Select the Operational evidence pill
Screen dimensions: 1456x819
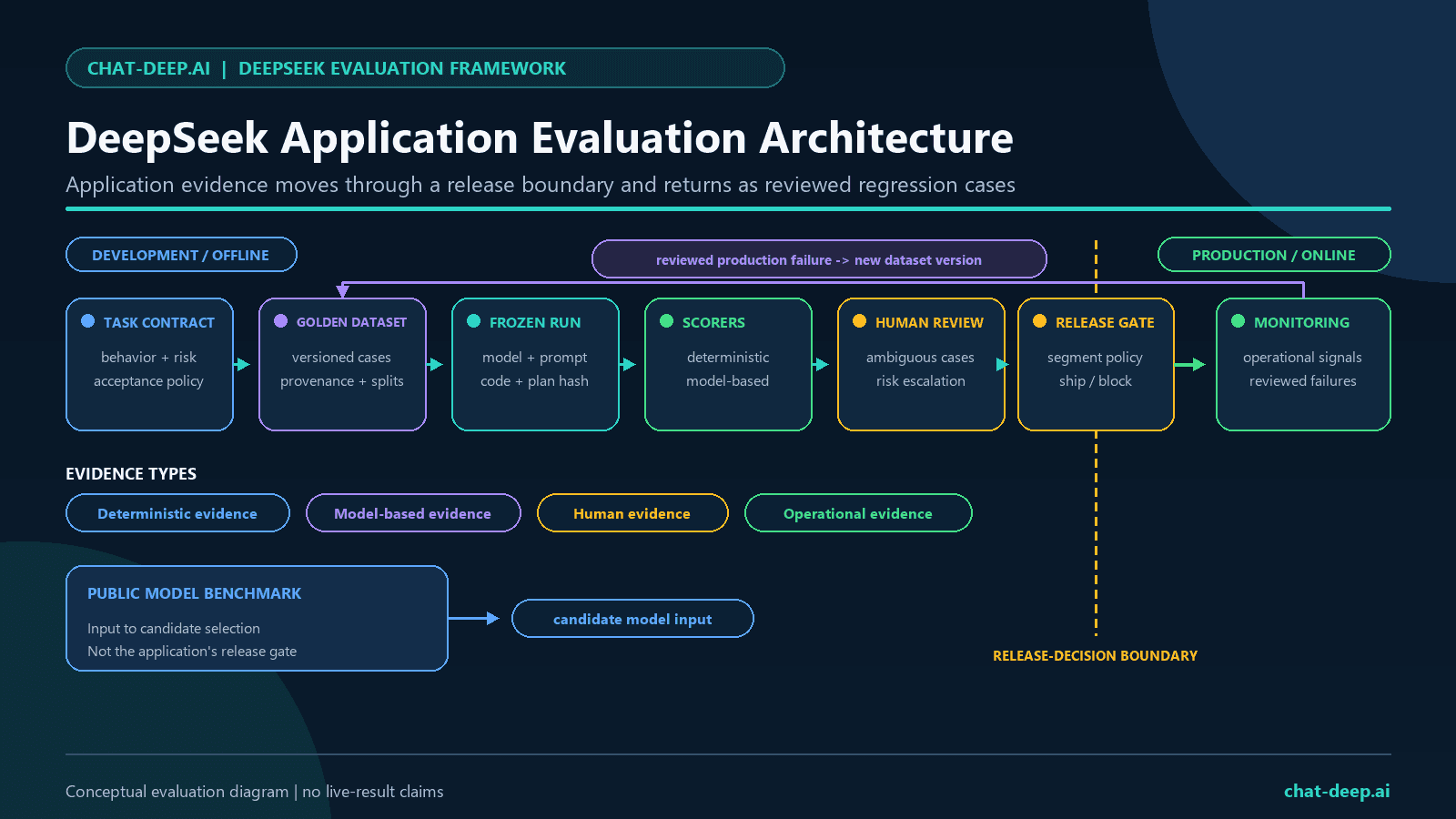point(858,513)
